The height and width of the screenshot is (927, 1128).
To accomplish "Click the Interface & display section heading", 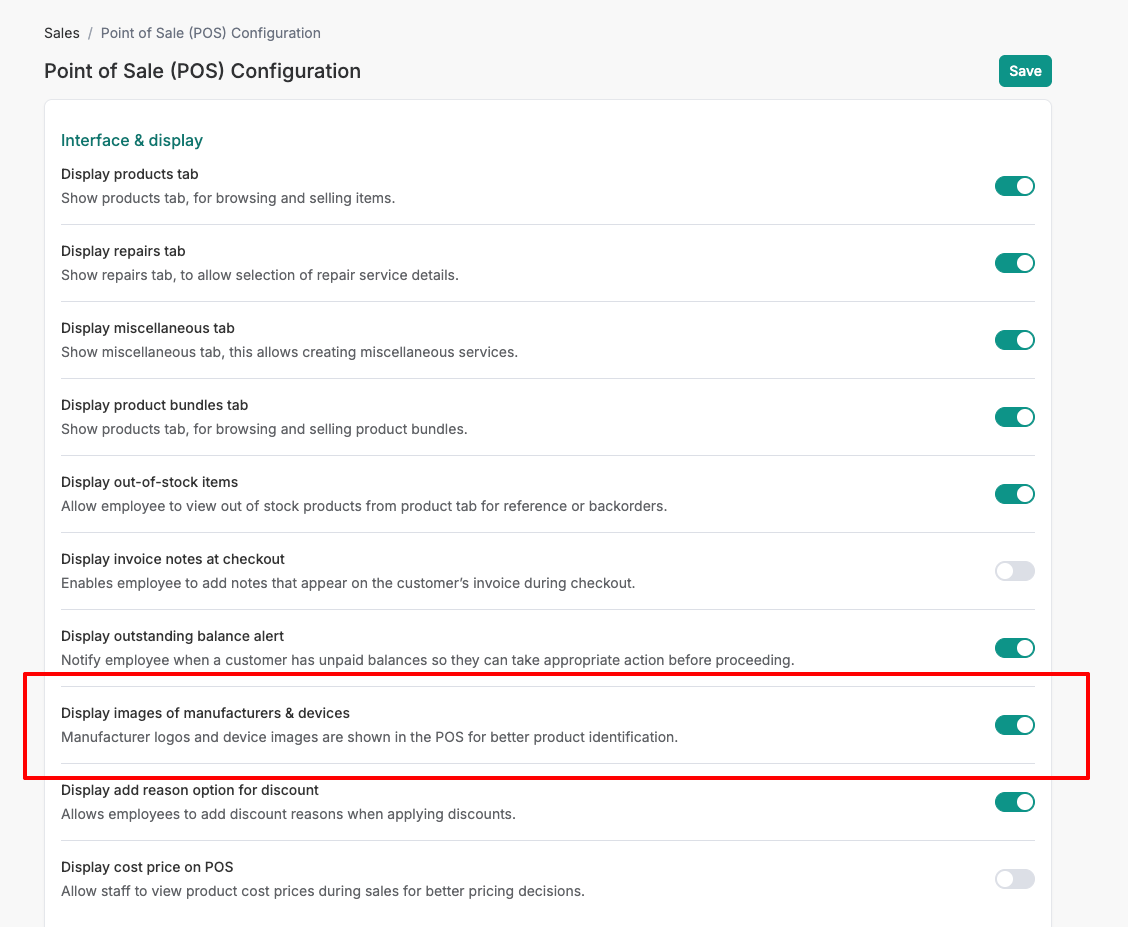I will (132, 140).
